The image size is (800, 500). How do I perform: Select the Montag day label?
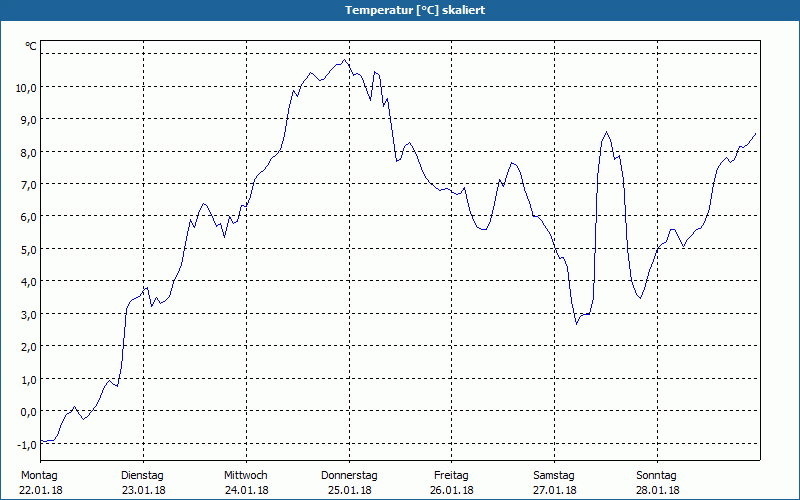pyautogui.click(x=39, y=476)
